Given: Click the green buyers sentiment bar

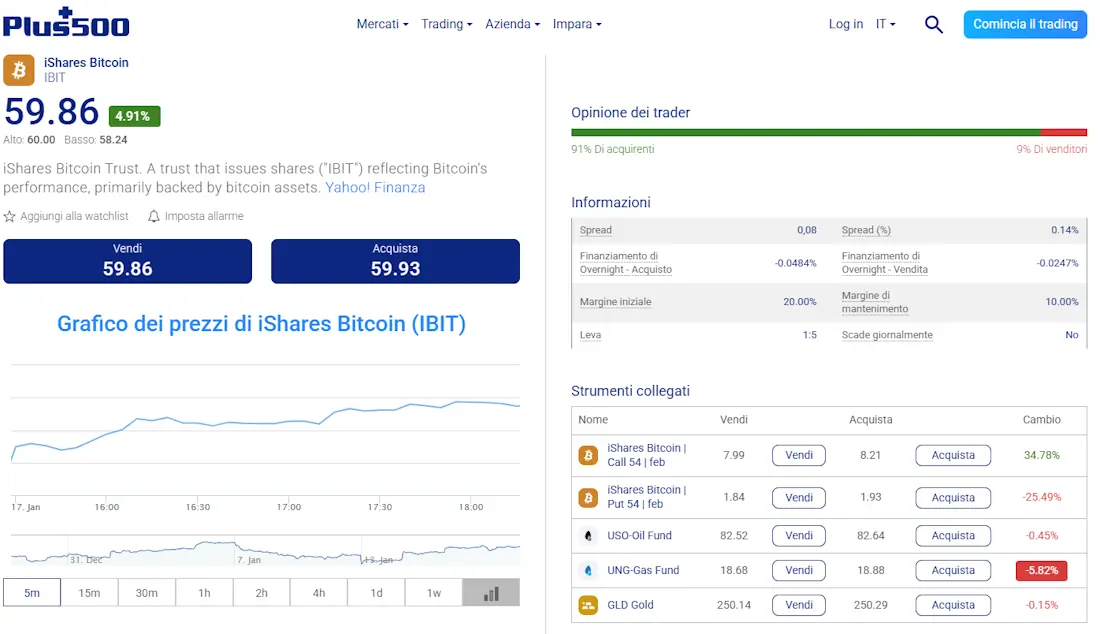Looking at the screenshot, I should [x=806, y=132].
